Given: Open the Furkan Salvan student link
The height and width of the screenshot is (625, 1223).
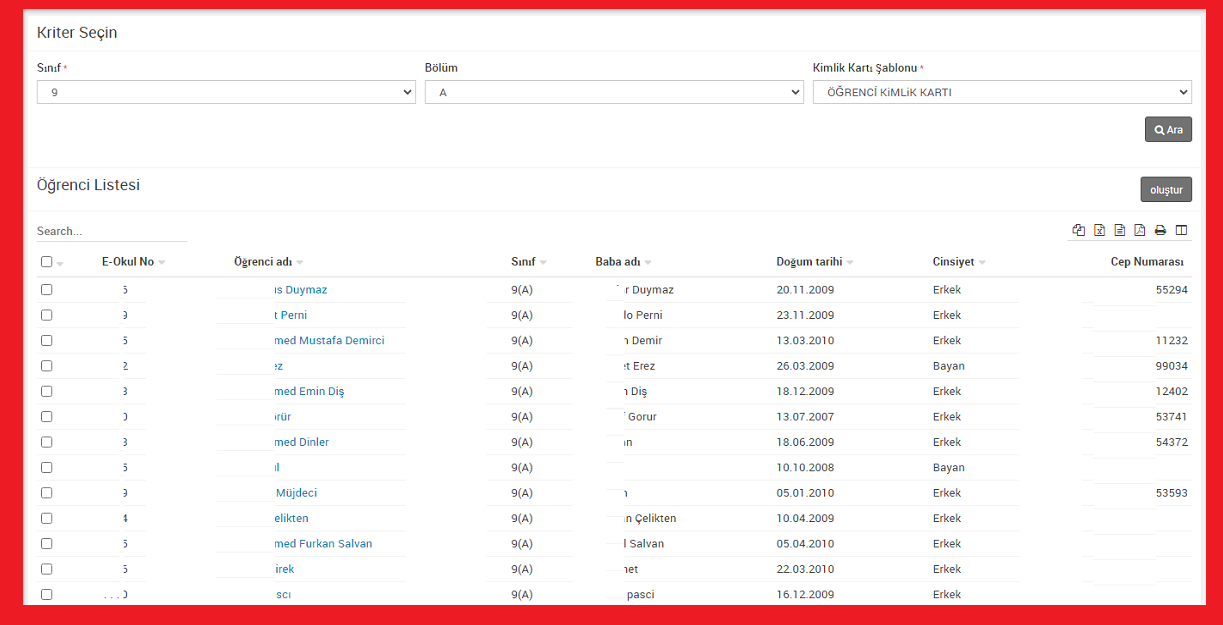Looking at the screenshot, I should click(x=323, y=544).
